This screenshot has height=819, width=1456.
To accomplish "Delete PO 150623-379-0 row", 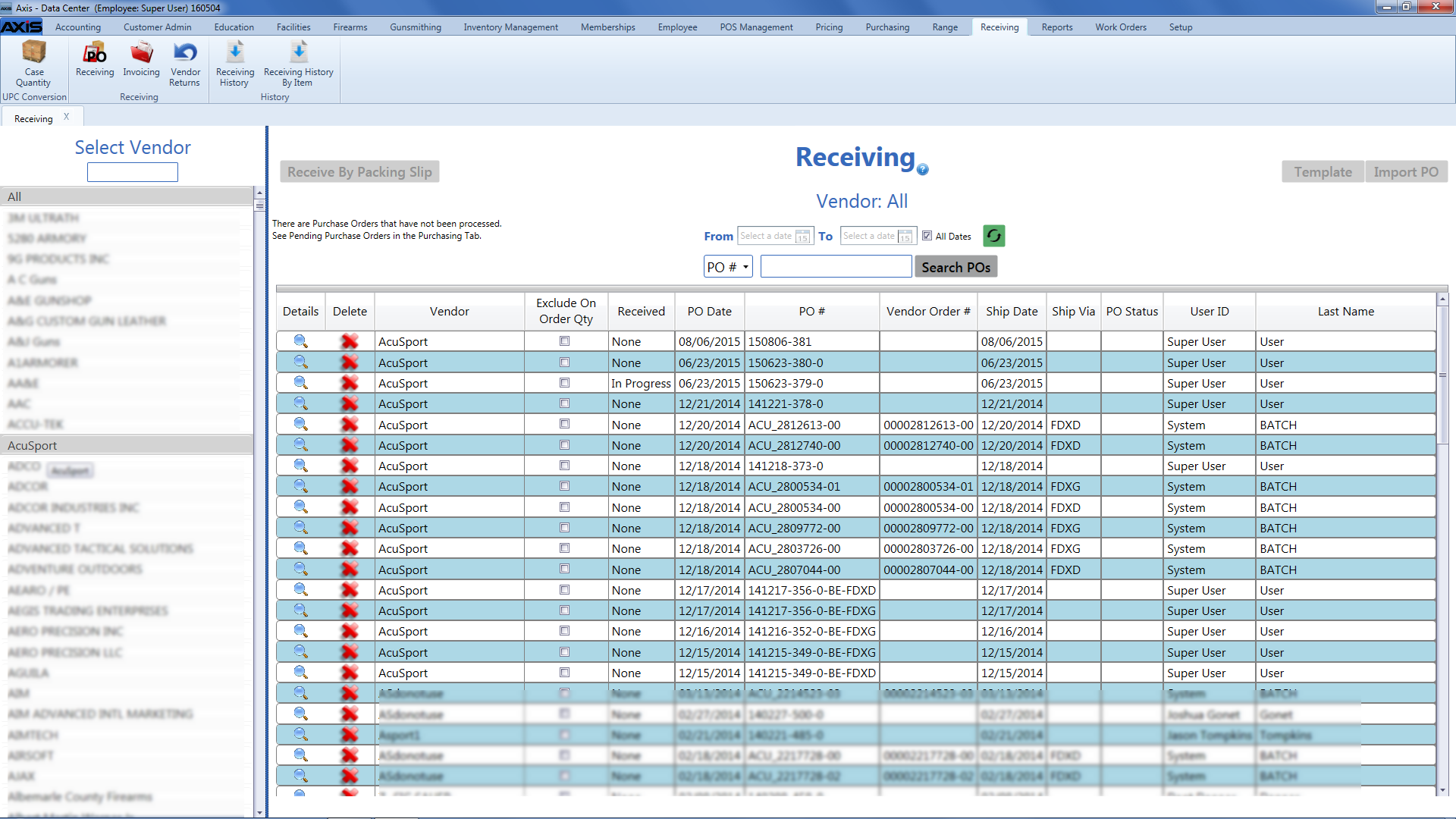I will [350, 383].
